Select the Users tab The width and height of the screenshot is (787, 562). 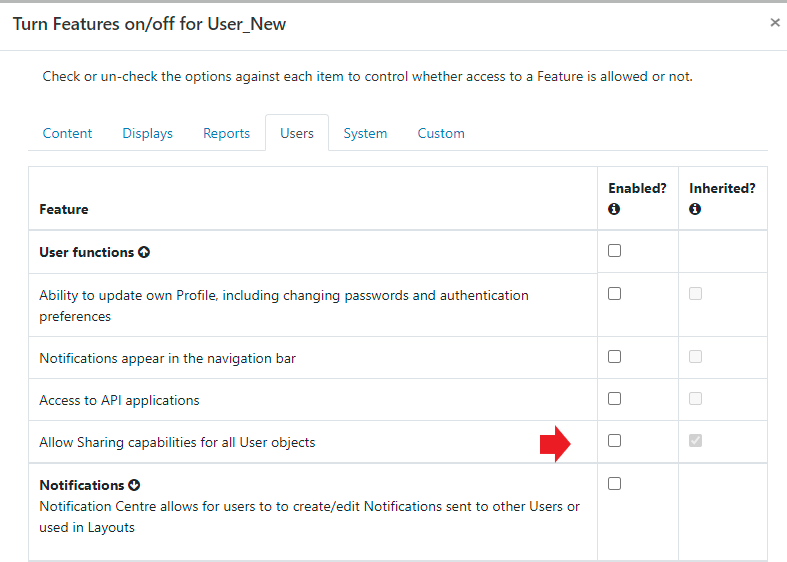click(297, 133)
